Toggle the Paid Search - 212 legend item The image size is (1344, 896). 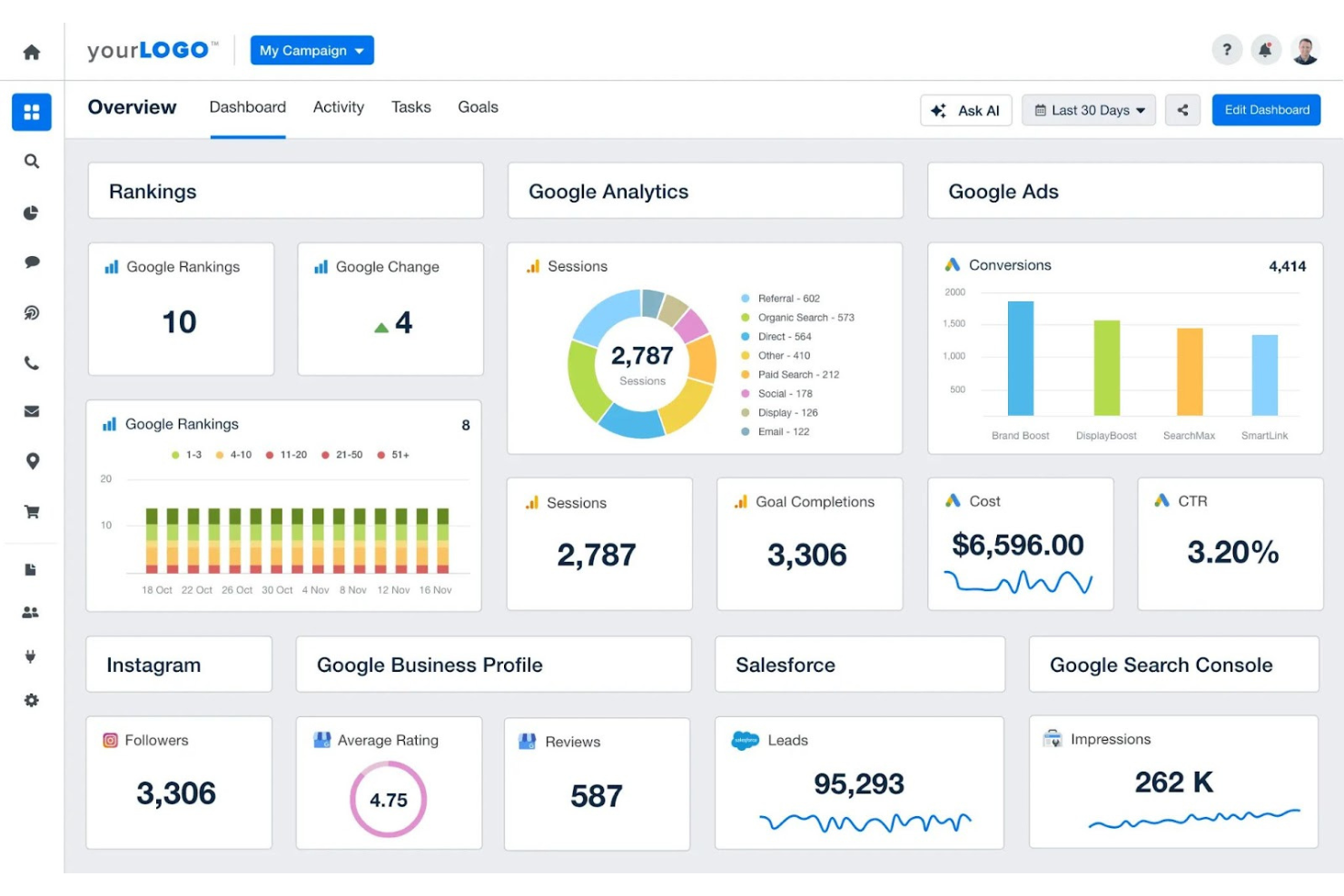point(790,375)
